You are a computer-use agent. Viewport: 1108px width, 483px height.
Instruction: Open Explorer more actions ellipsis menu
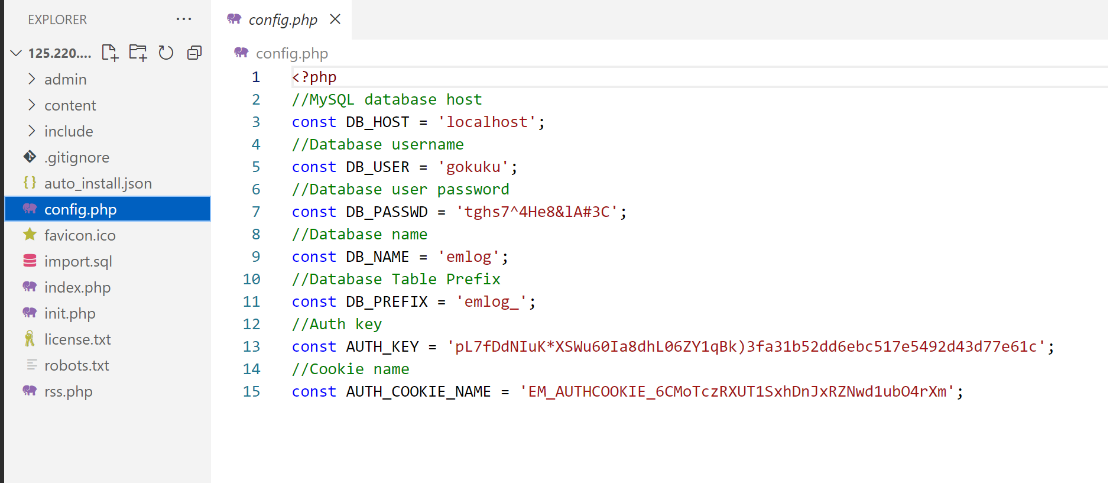click(x=183, y=19)
